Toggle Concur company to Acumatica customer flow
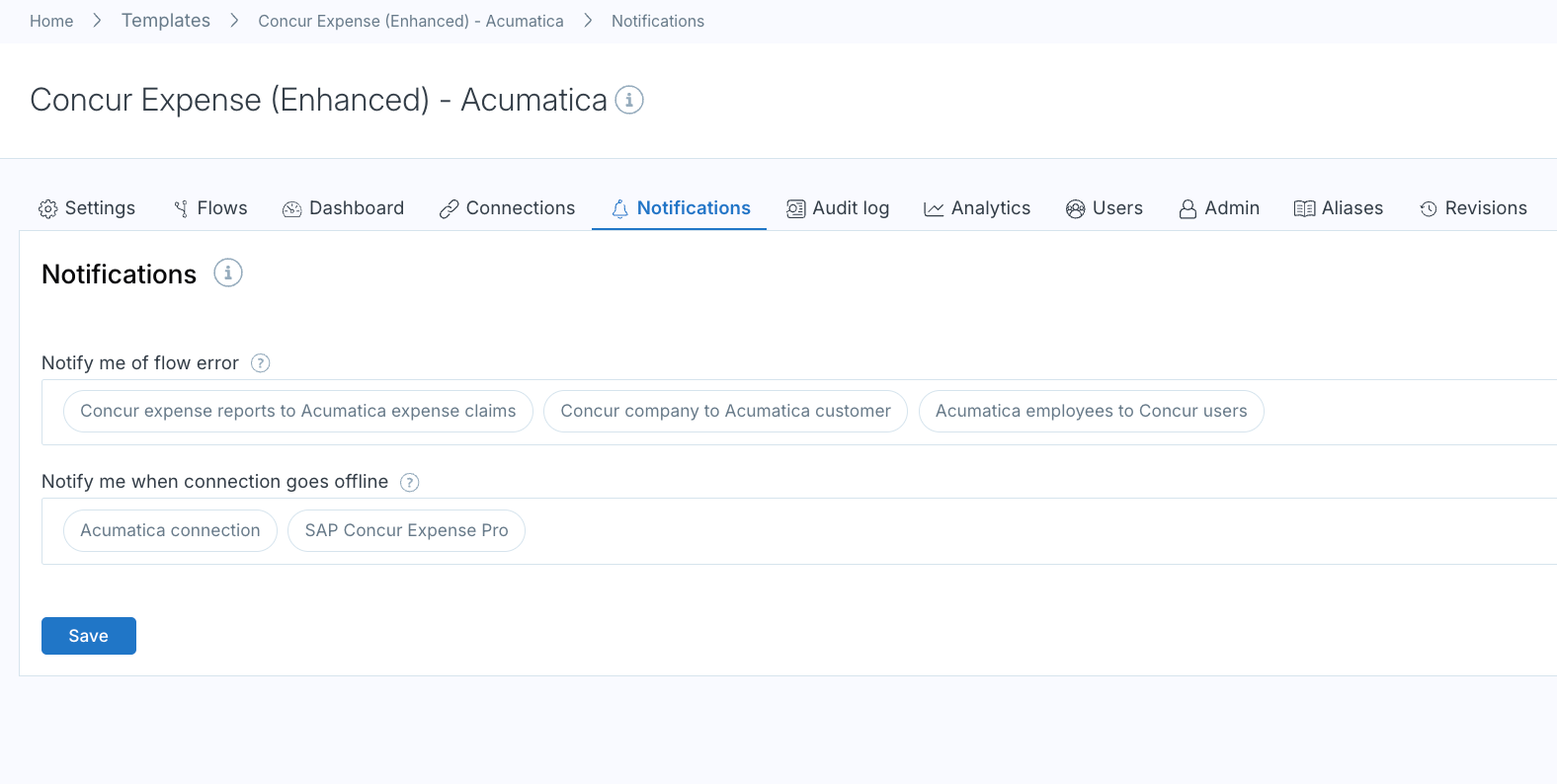Image resolution: width=1557 pixels, height=784 pixels. click(x=725, y=412)
